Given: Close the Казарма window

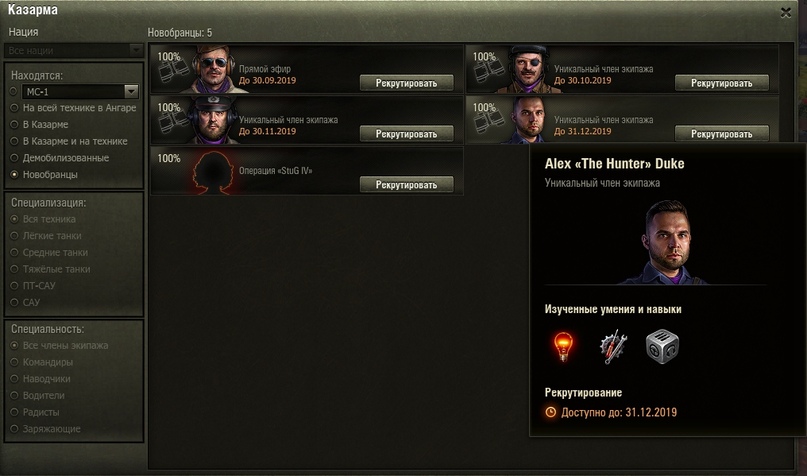Looking at the screenshot, I should [x=785, y=12].
